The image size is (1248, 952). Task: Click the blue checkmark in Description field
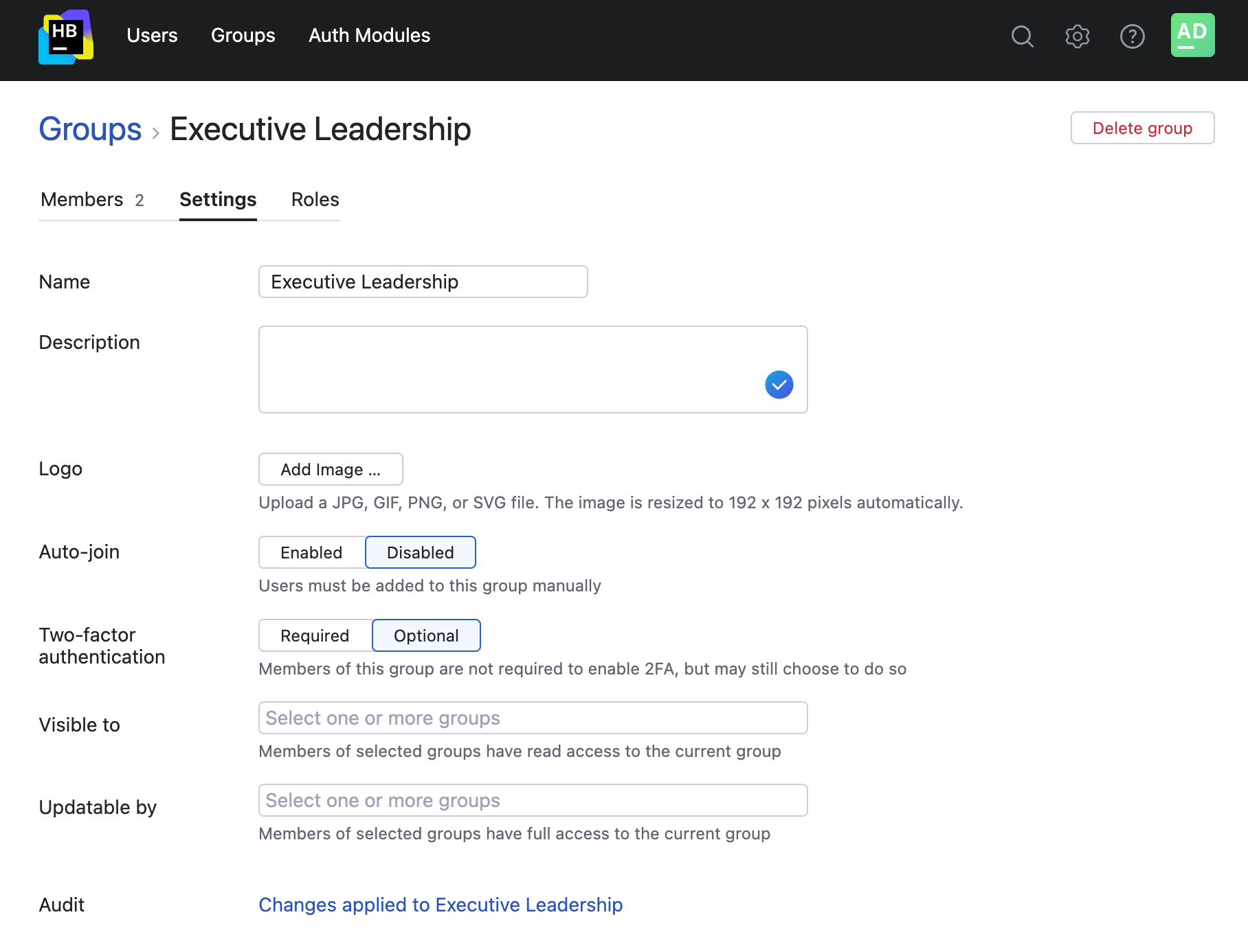(779, 385)
